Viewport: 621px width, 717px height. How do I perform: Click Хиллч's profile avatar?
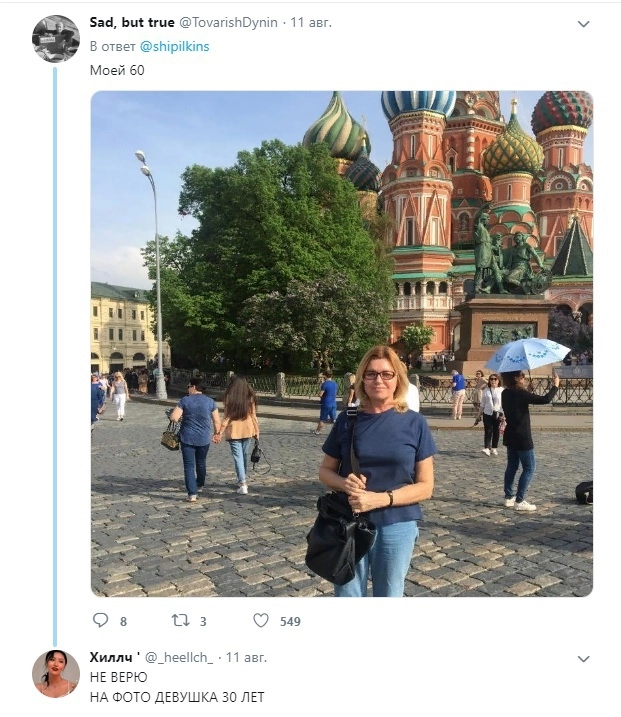56,673
